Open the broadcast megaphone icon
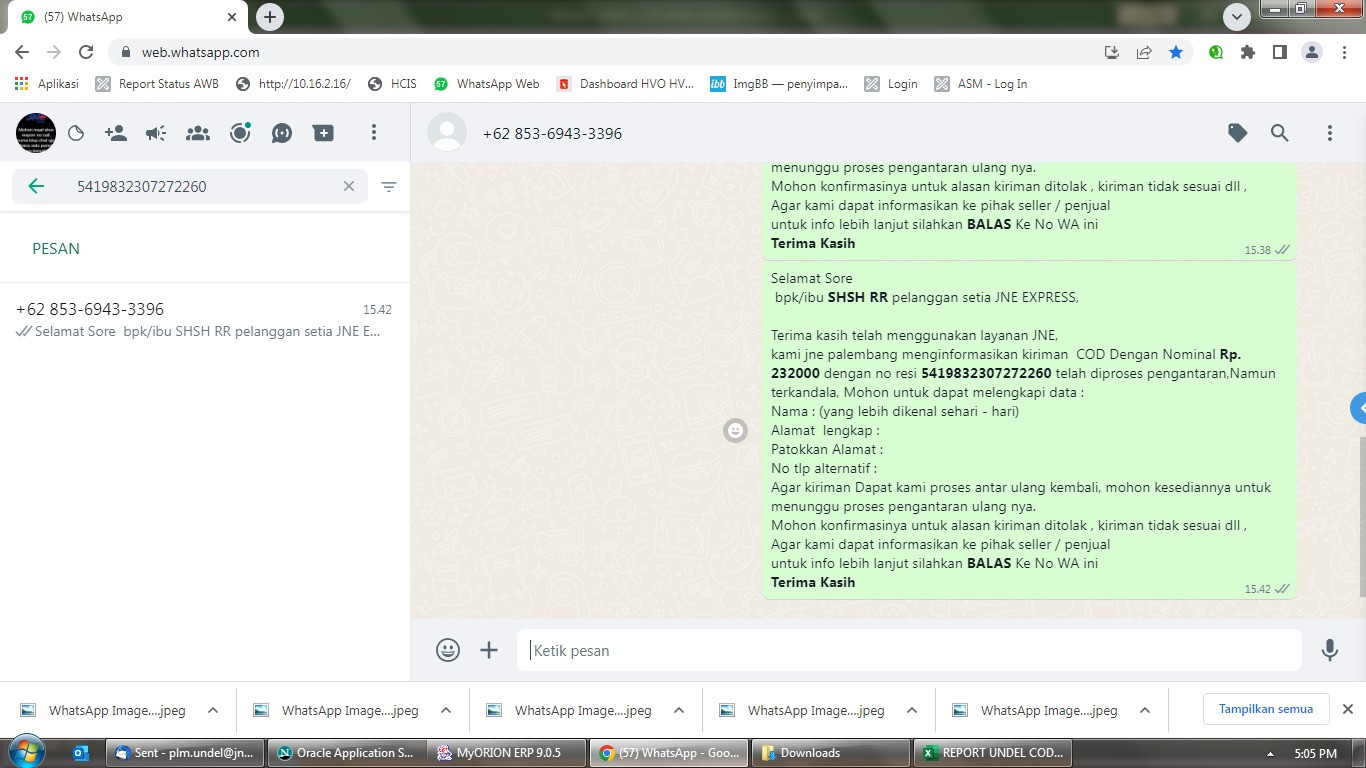The height and width of the screenshot is (768, 1366). pos(156,133)
